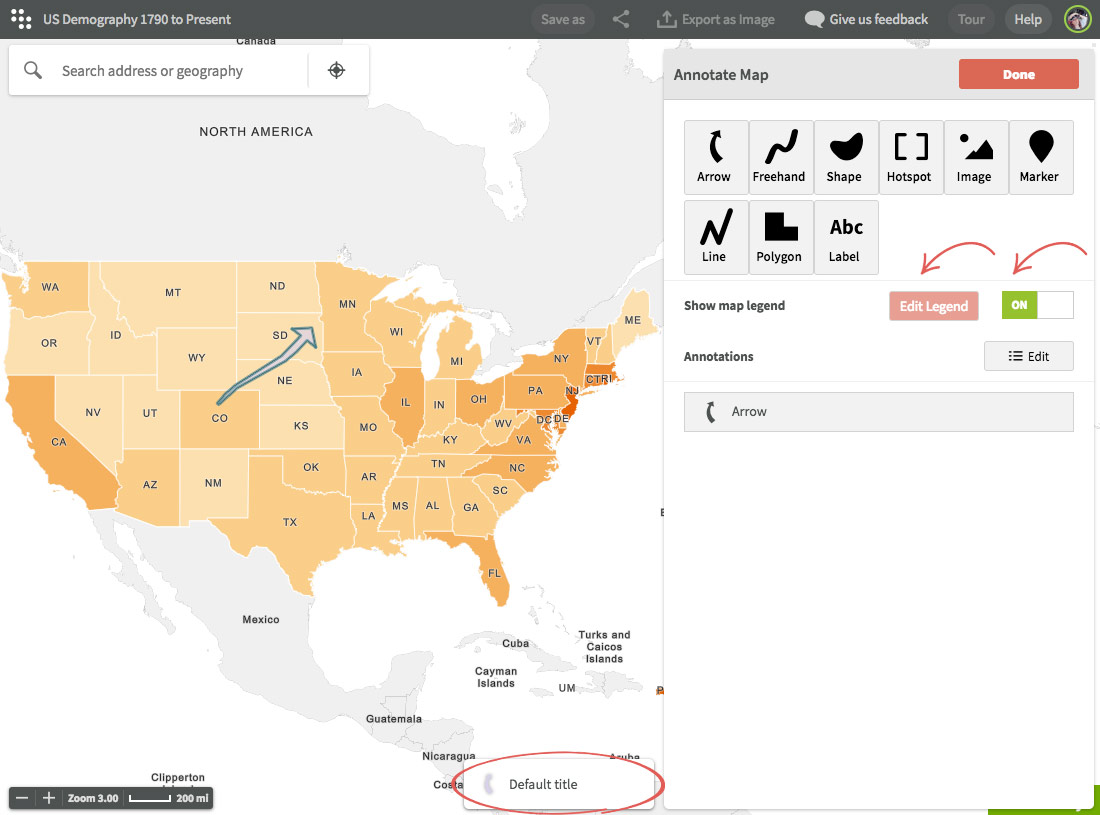Screen dimensions: 1100x815
Task: Click the MT state label
Action: tap(173, 292)
